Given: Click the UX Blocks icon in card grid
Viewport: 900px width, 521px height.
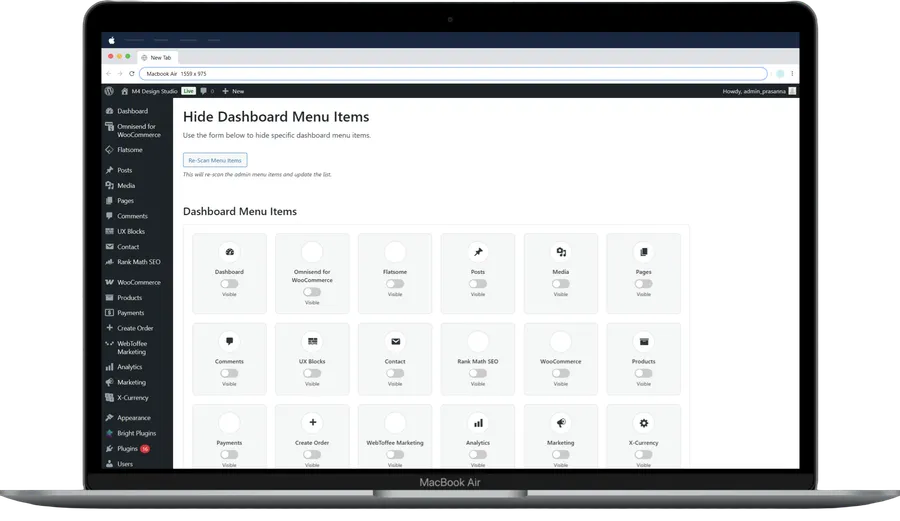Looking at the screenshot, I should pos(312,341).
